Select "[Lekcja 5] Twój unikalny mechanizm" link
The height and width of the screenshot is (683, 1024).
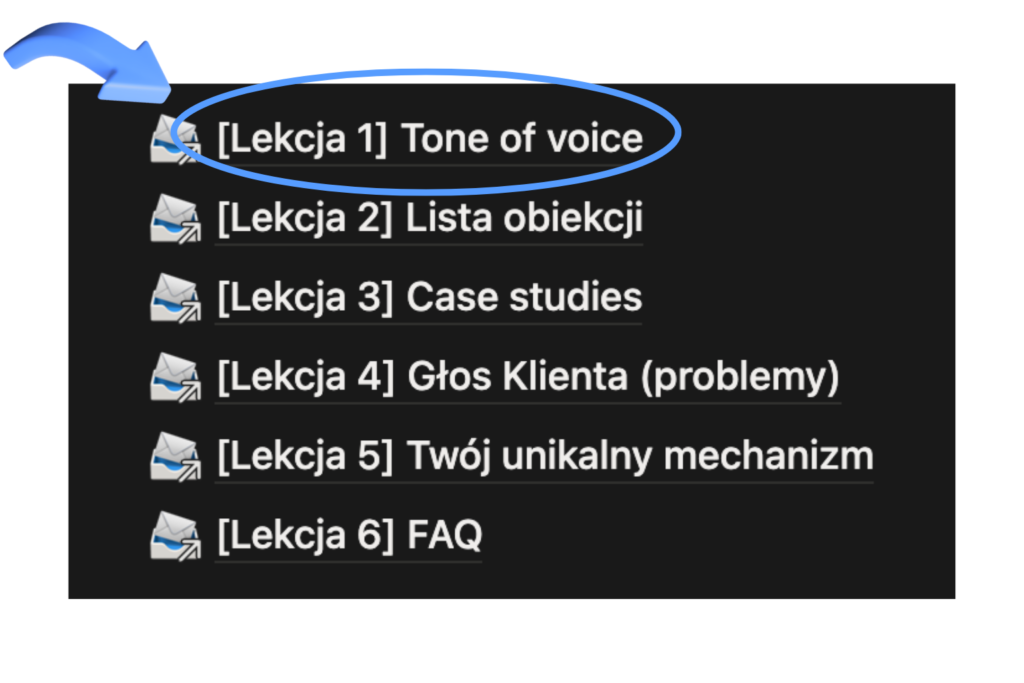[x=545, y=457]
